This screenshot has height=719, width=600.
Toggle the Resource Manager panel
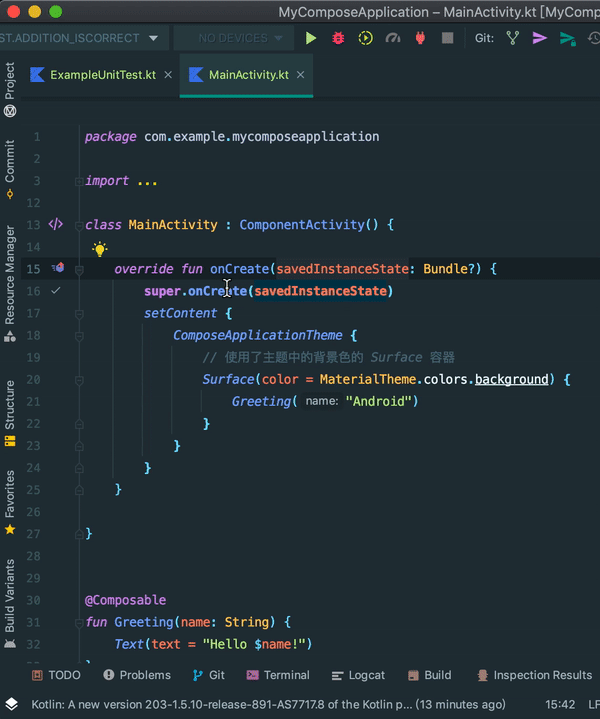(x=10, y=283)
